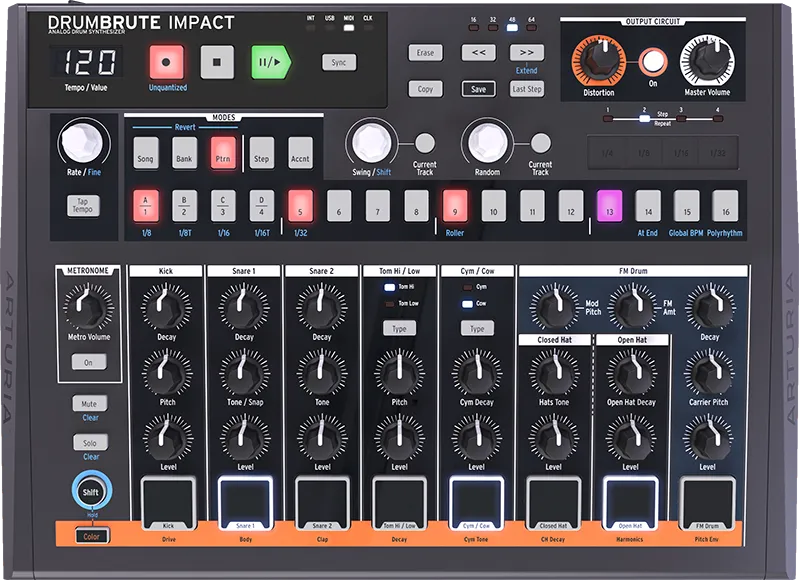
Task: Toggle the Distortion On button
Action: point(653,62)
